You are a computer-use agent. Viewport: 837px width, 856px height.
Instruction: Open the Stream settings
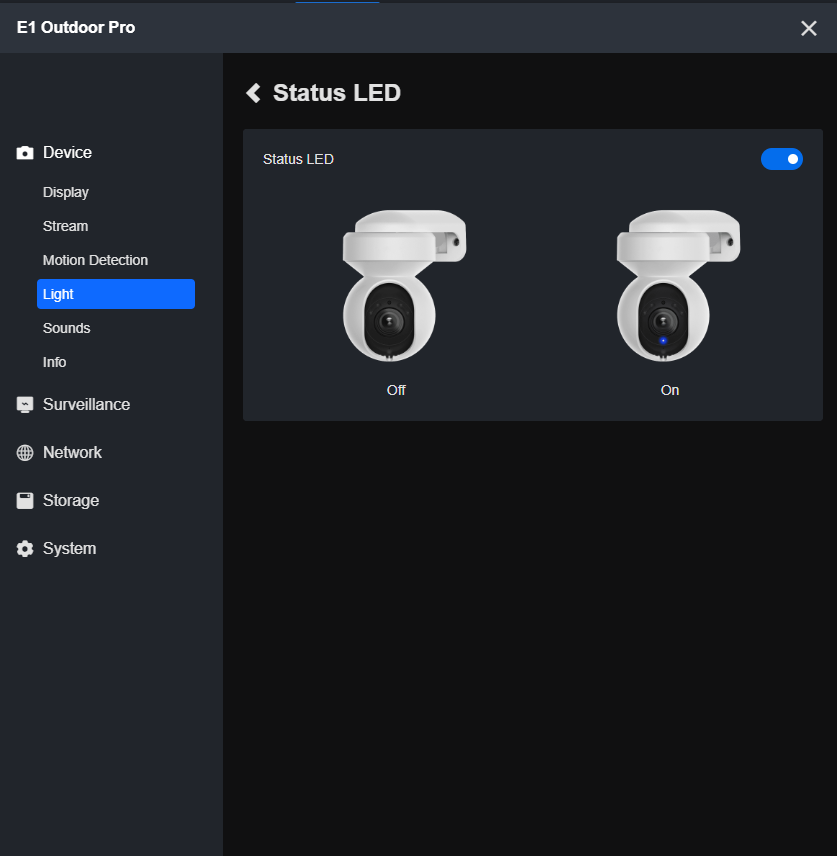pos(65,226)
